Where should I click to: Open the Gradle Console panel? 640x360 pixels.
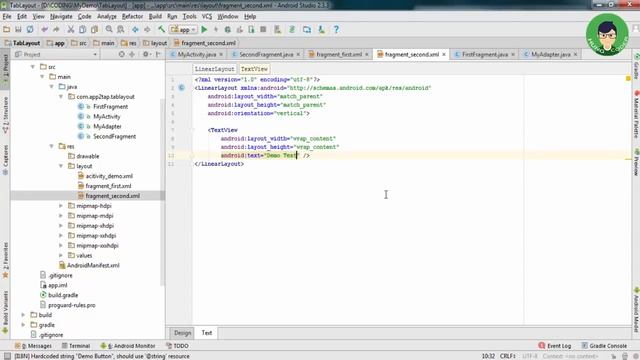coord(604,346)
